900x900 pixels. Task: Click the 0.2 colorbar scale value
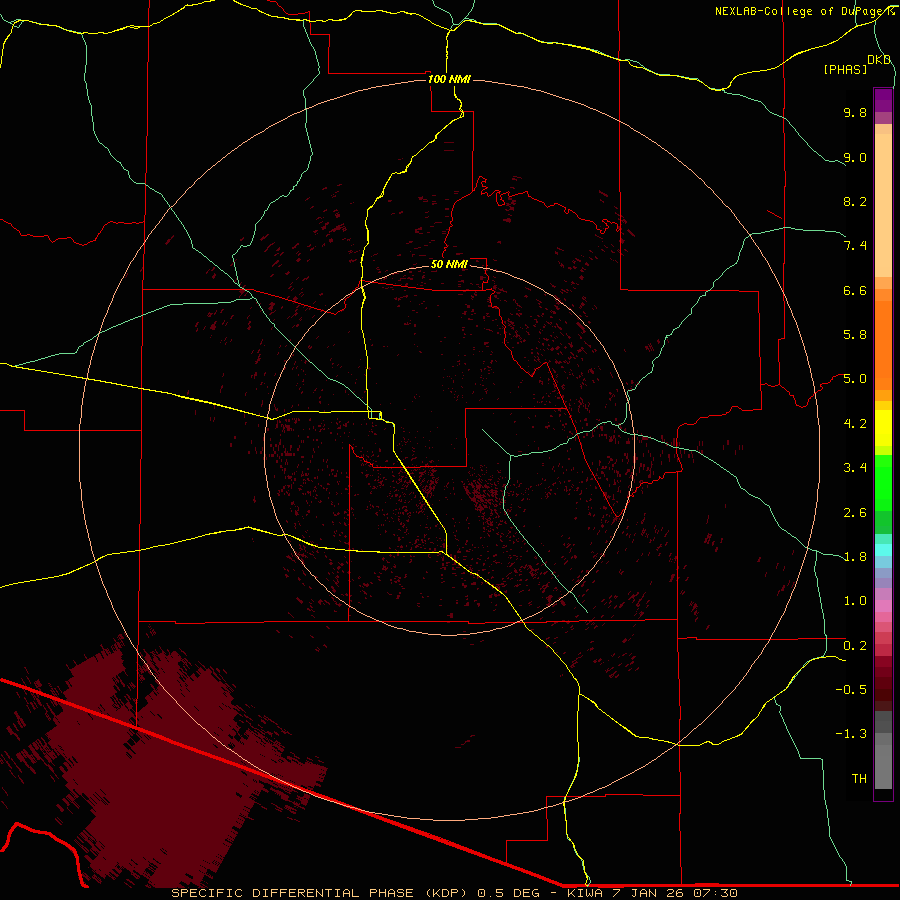click(855, 646)
